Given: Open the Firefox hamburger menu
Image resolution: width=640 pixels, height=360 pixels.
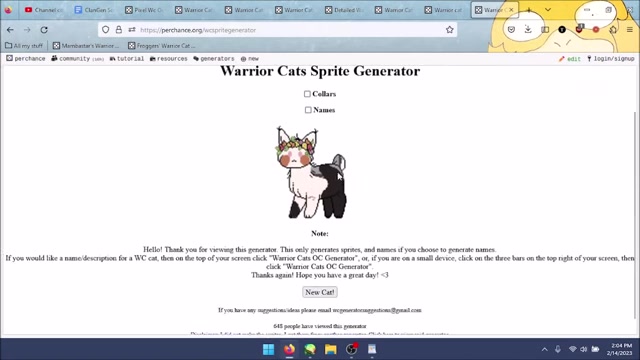Looking at the screenshot, I should pos(630,29).
